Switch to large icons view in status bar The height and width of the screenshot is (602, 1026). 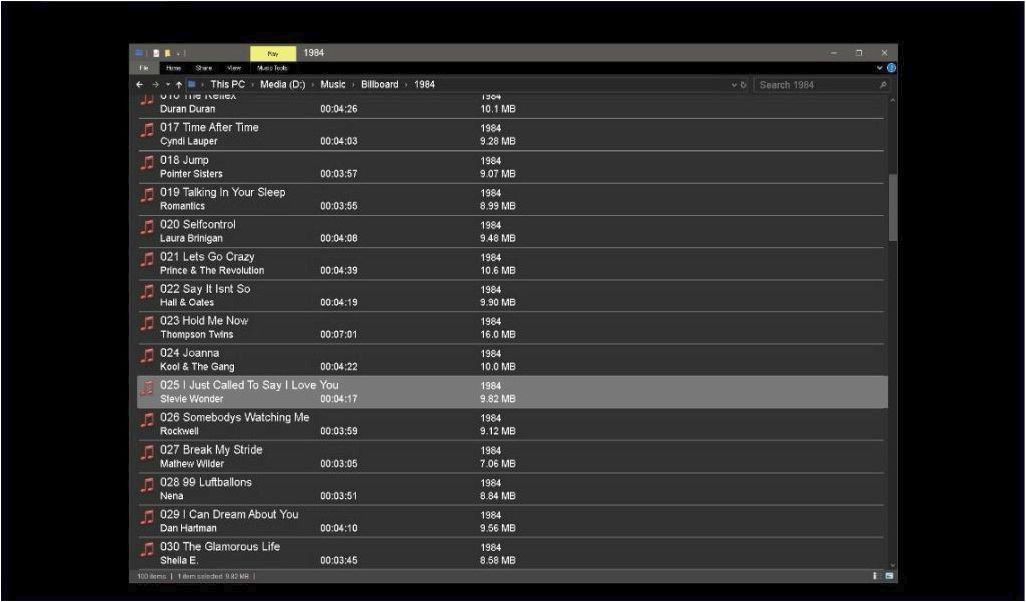[x=888, y=576]
